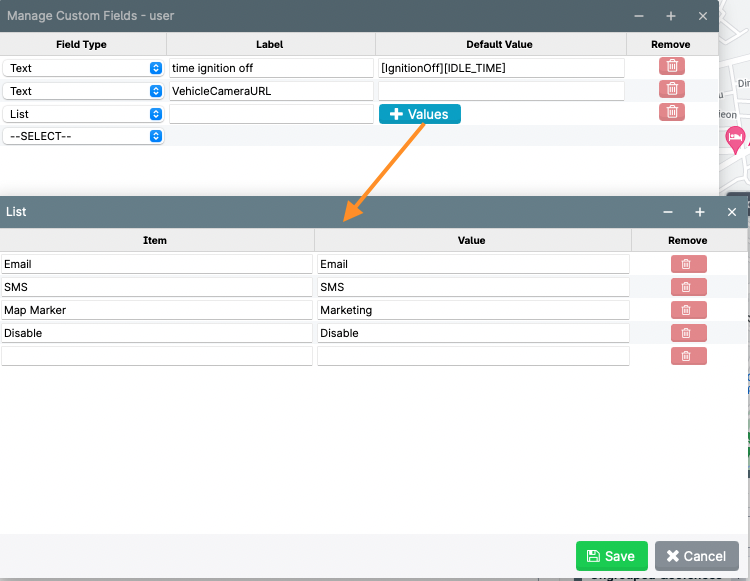This screenshot has width=750, height=581.
Task: Click the + Values button
Action: 419,114
